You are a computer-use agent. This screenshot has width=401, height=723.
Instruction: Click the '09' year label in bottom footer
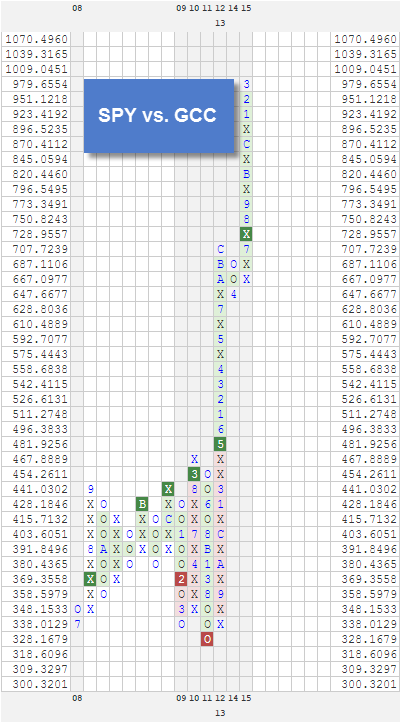[x=181, y=699]
